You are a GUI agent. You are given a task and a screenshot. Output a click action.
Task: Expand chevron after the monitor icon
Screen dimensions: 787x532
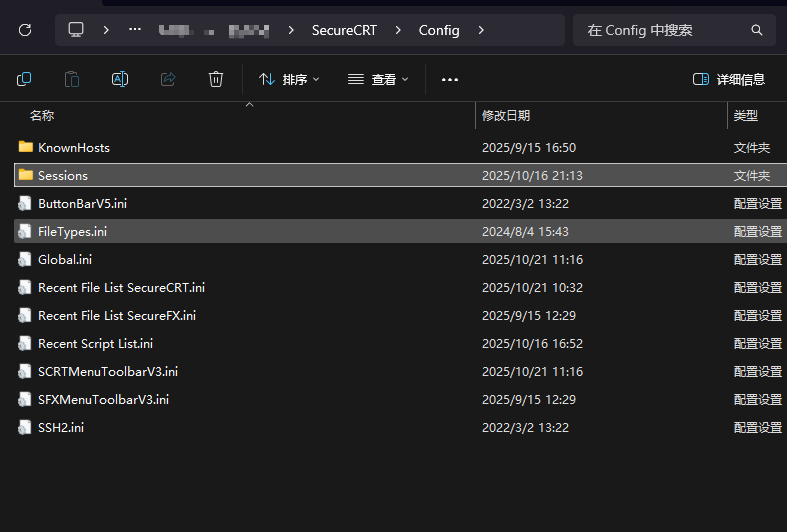[106, 30]
